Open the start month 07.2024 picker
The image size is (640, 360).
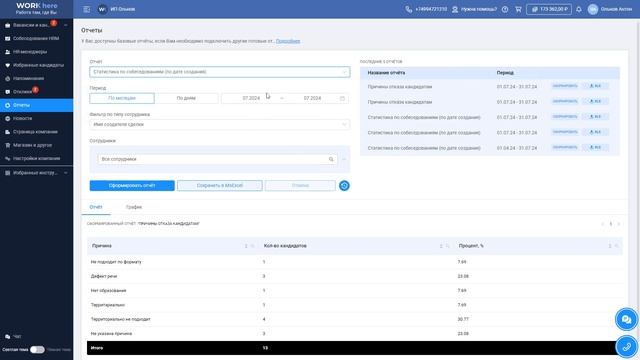(251, 98)
